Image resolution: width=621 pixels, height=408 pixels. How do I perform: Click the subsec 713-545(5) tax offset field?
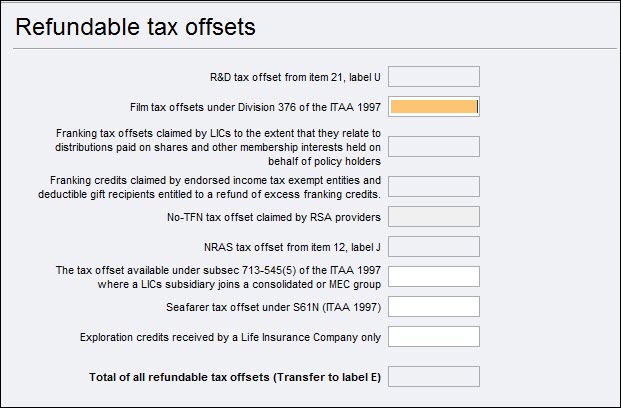click(434, 276)
